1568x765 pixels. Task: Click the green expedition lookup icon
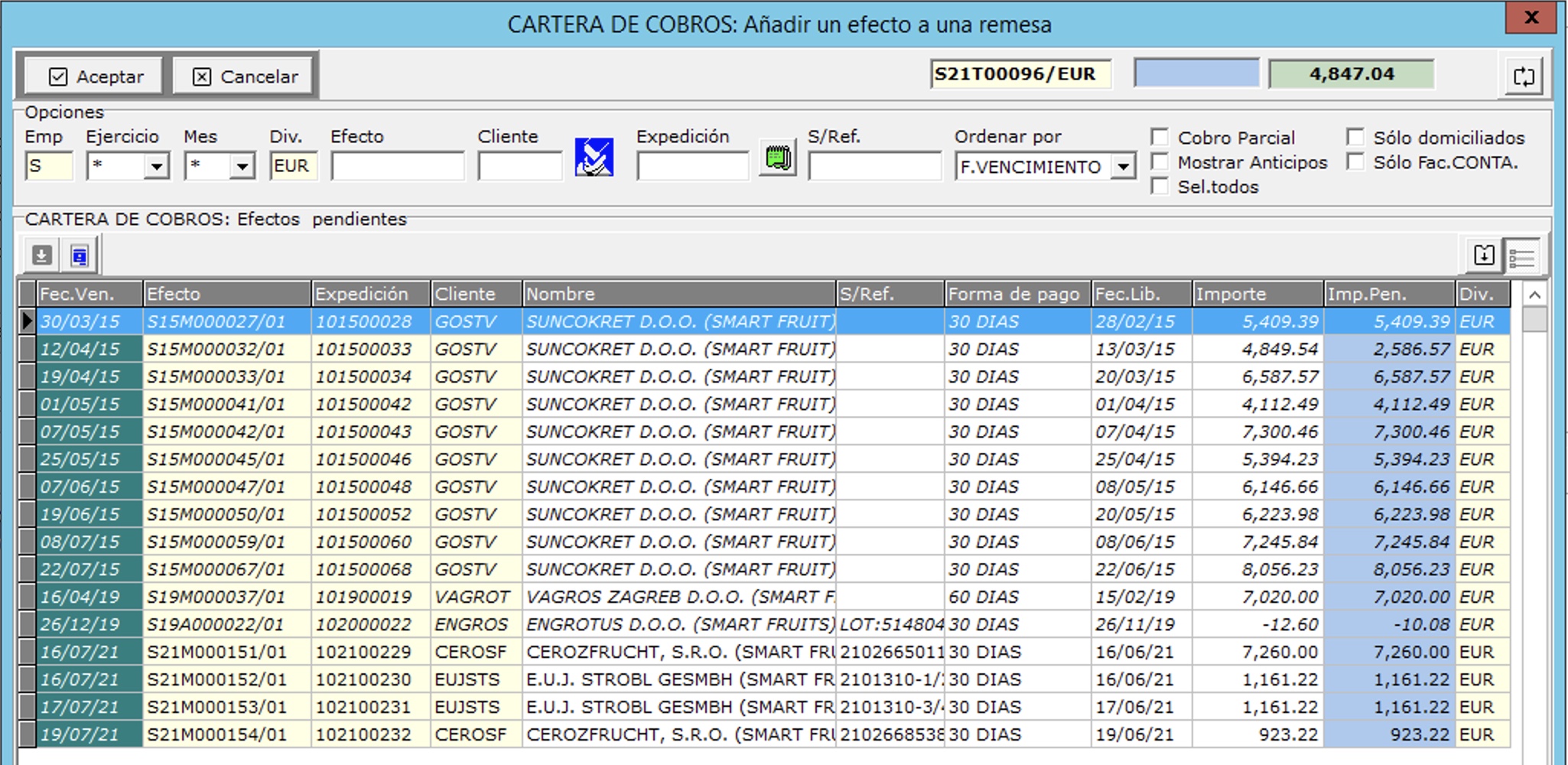pyautogui.click(x=777, y=158)
